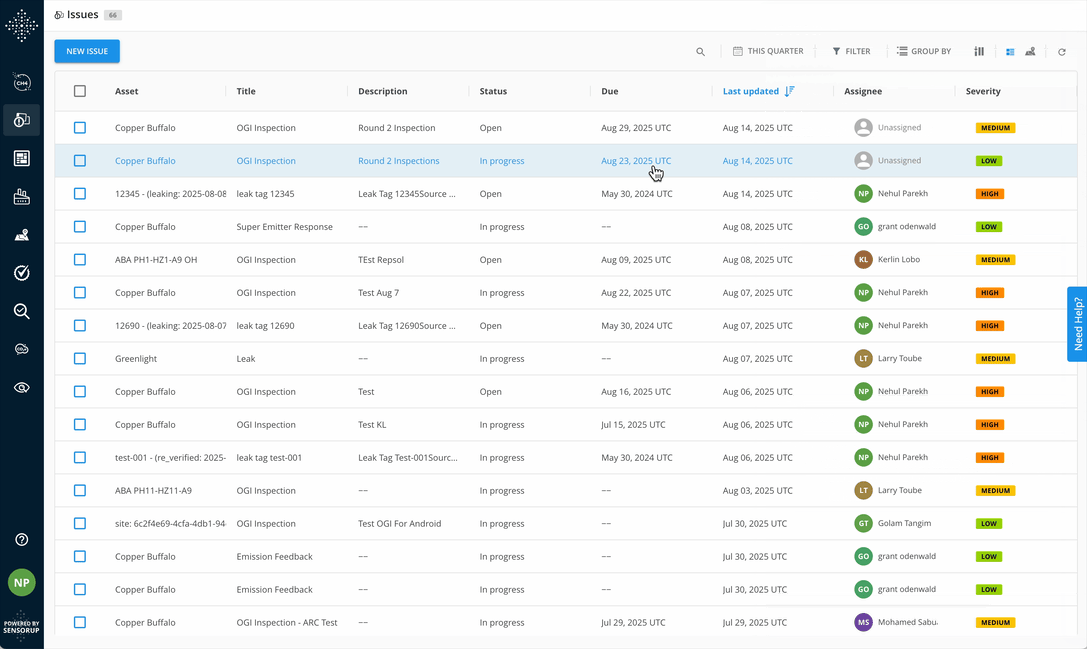Open the NP user profile avatar

point(21,582)
